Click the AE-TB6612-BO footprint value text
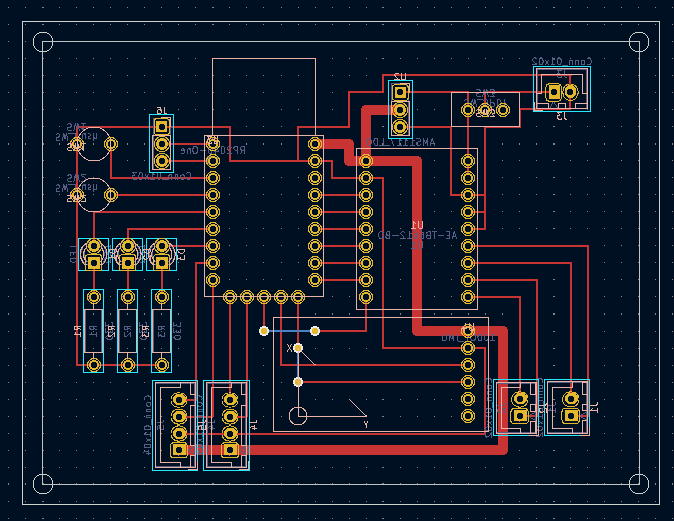Viewport: 674px width, 521px height. pyautogui.click(x=417, y=235)
